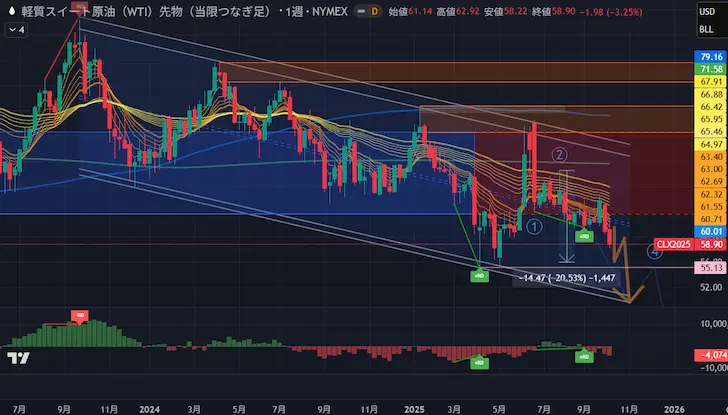Click the orange D data badge
Image resolution: width=728 pixels, height=415 pixels.
pos(374,12)
